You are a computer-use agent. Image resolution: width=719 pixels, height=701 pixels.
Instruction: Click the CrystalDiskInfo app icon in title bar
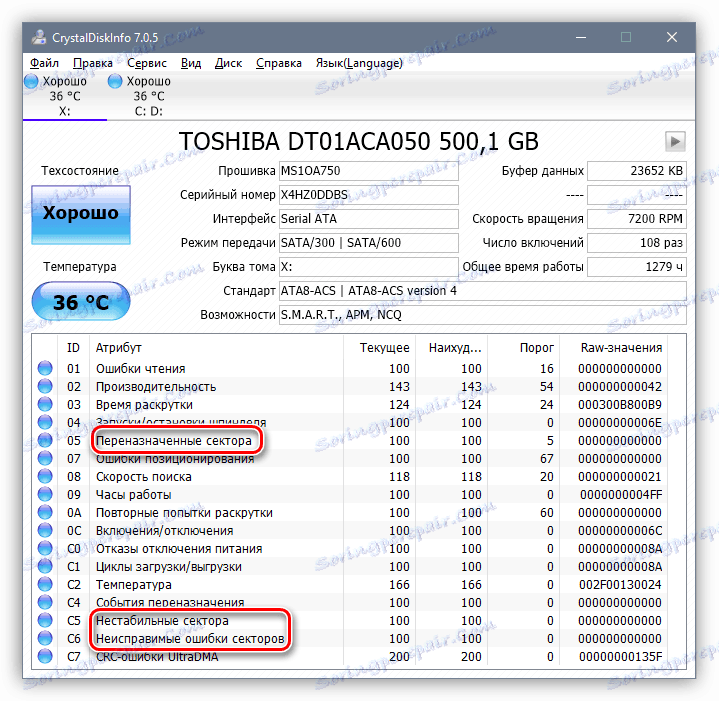[38, 36]
